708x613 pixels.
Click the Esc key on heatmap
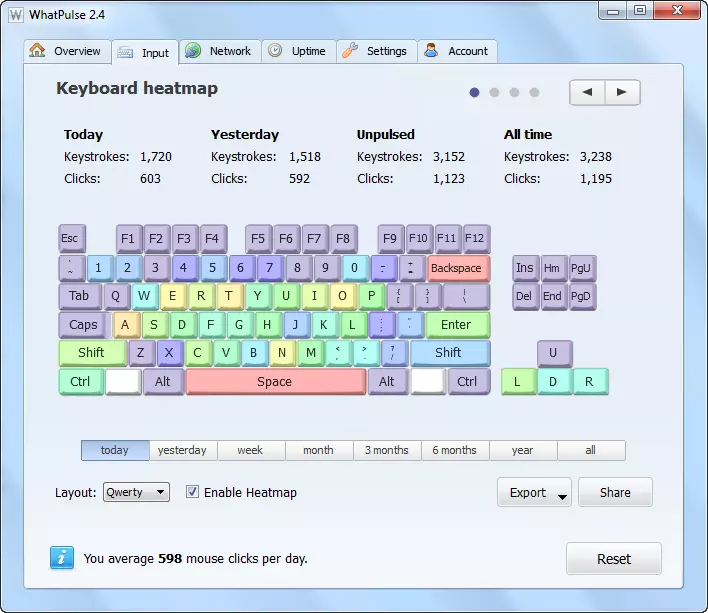71,238
